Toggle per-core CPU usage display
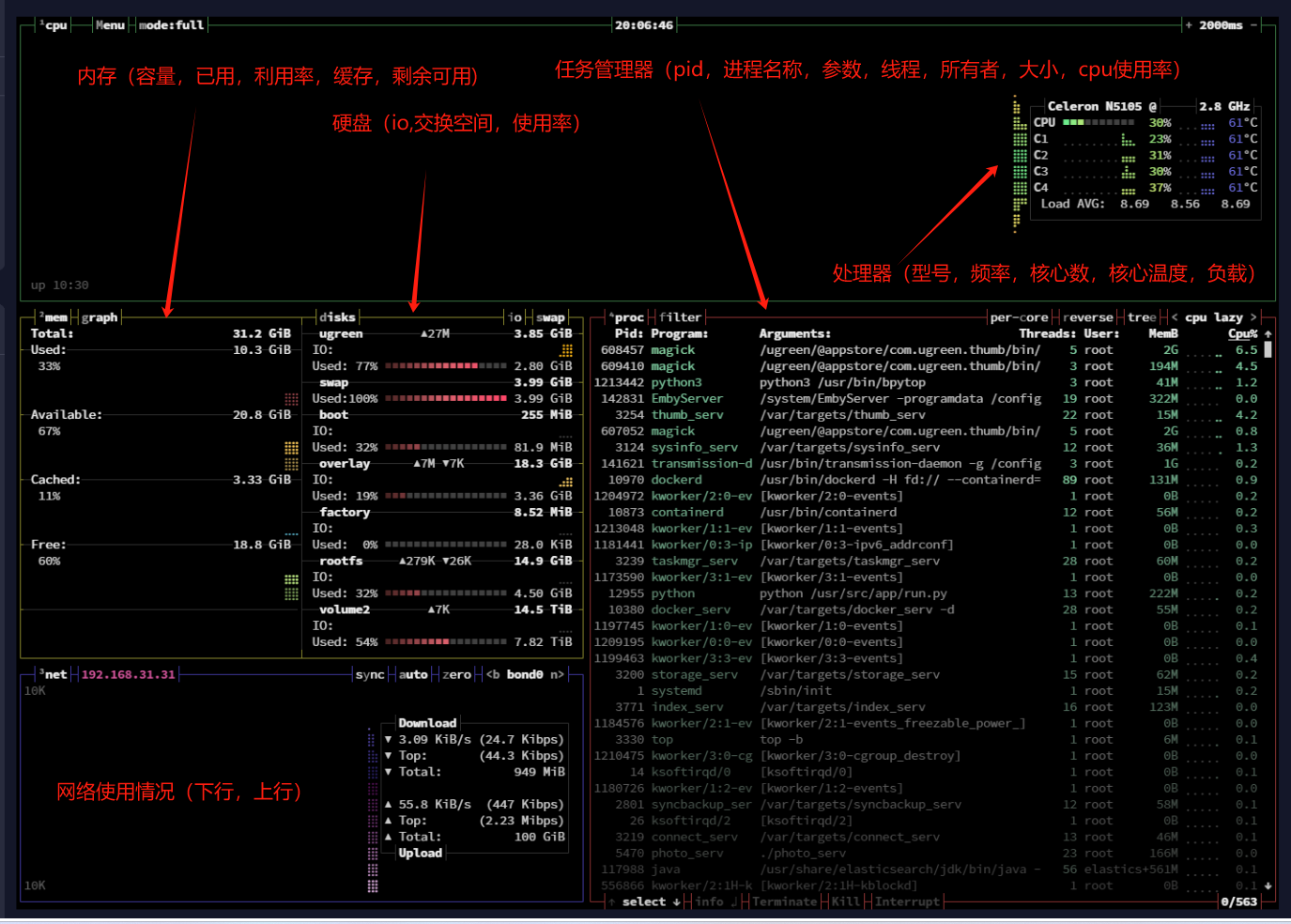The width and height of the screenshot is (1291, 924). (1019, 317)
